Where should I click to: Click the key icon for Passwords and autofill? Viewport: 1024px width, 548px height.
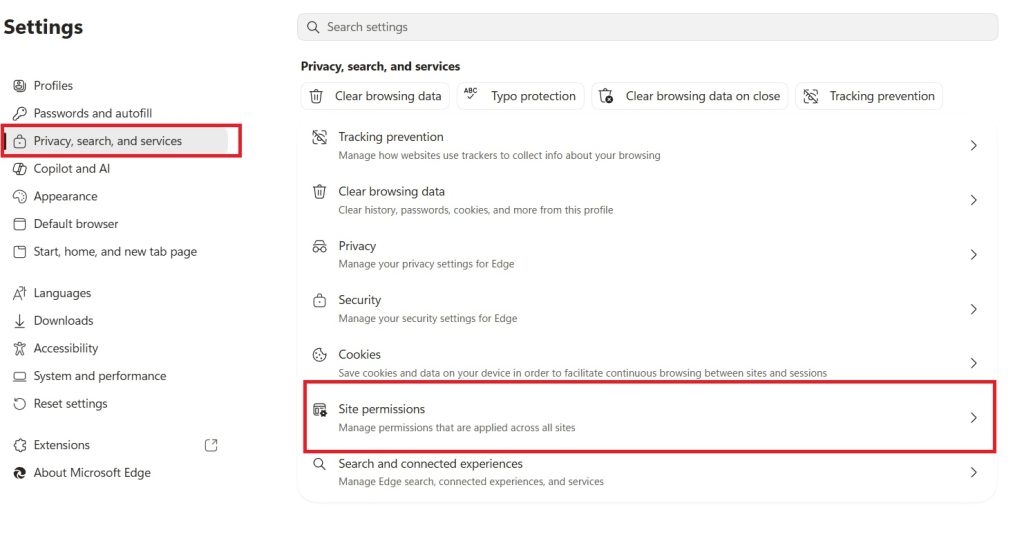tap(20, 113)
